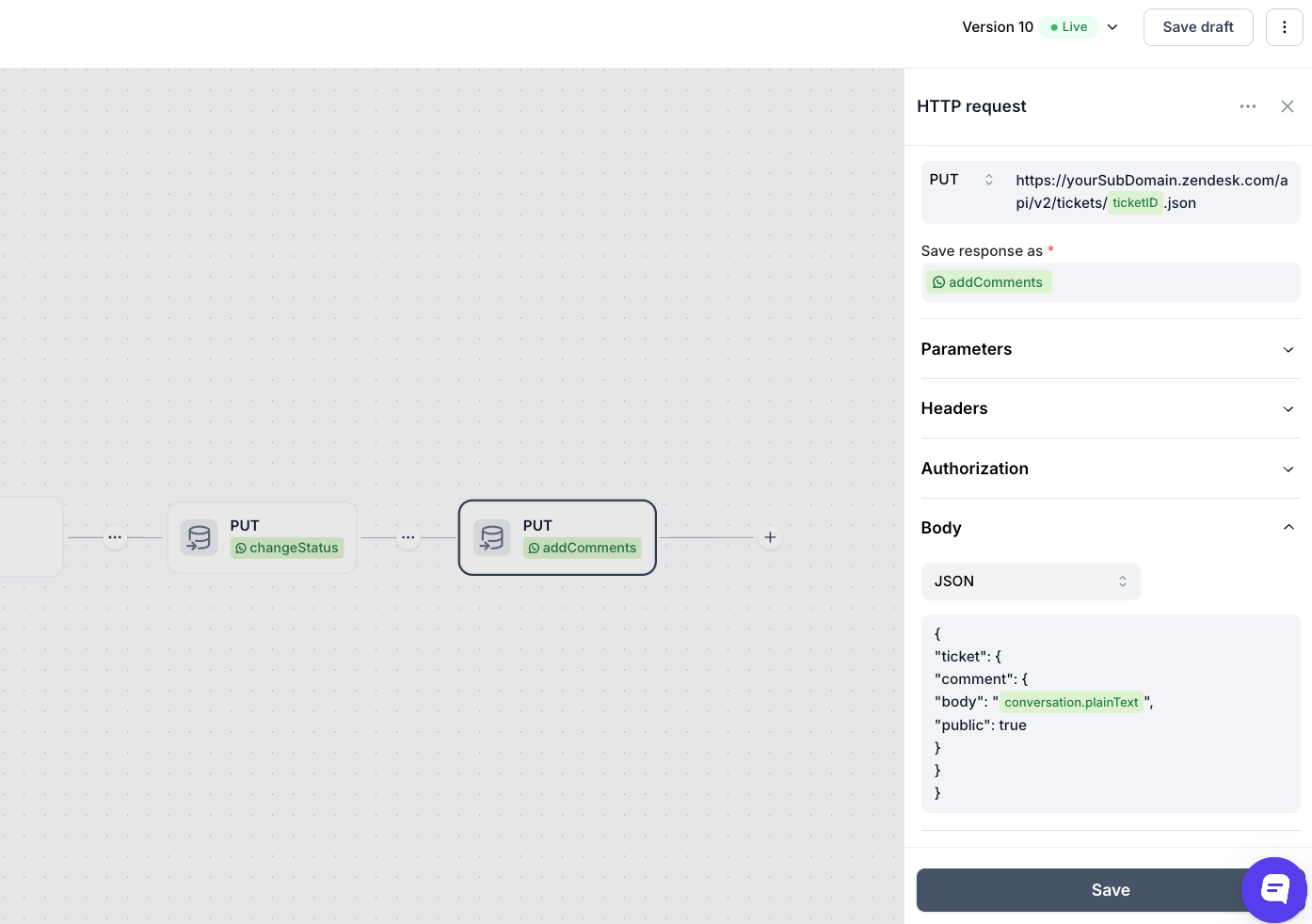The image size is (1312, 924).
Task: Open connector options before changeStatus node
Action: point(115,537)
